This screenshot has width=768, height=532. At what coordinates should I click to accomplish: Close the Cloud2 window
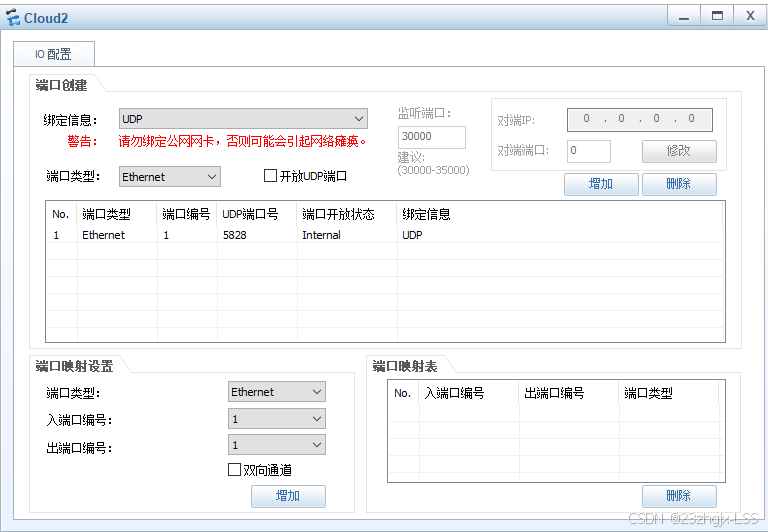(x=750, y=17)
